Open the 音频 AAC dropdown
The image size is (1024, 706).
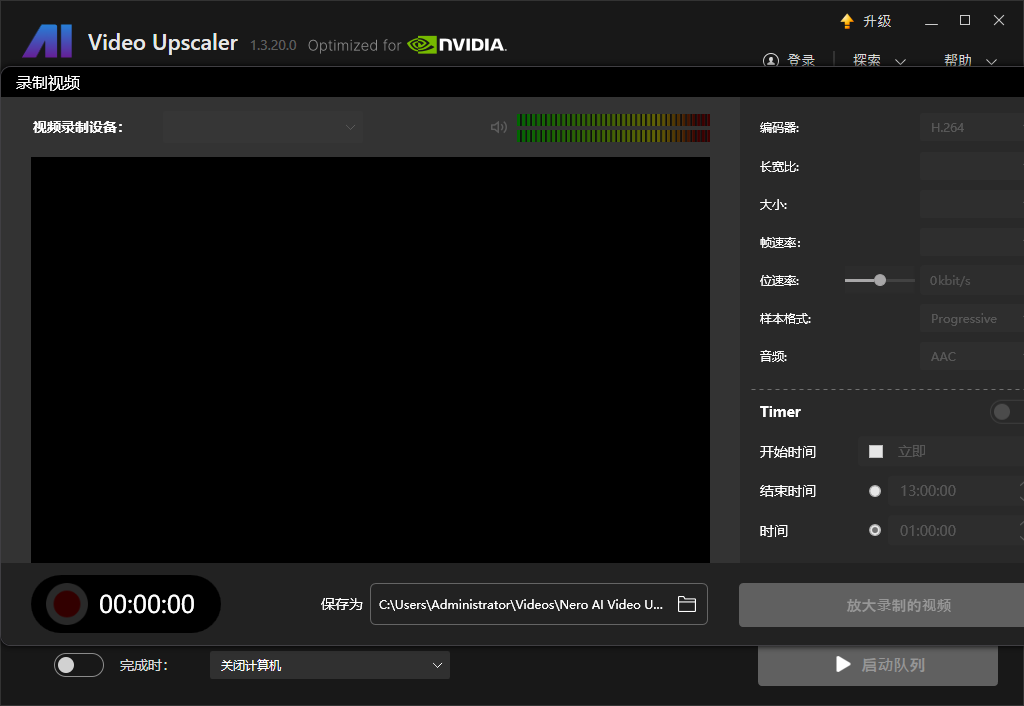(972, 357)
